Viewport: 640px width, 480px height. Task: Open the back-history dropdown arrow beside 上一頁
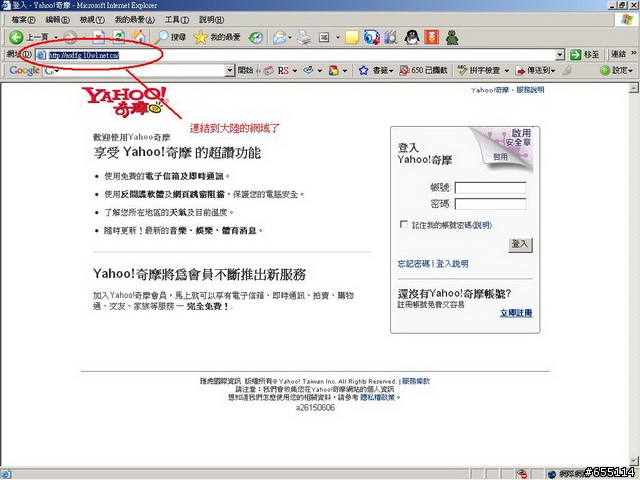(x=56, y=38)
